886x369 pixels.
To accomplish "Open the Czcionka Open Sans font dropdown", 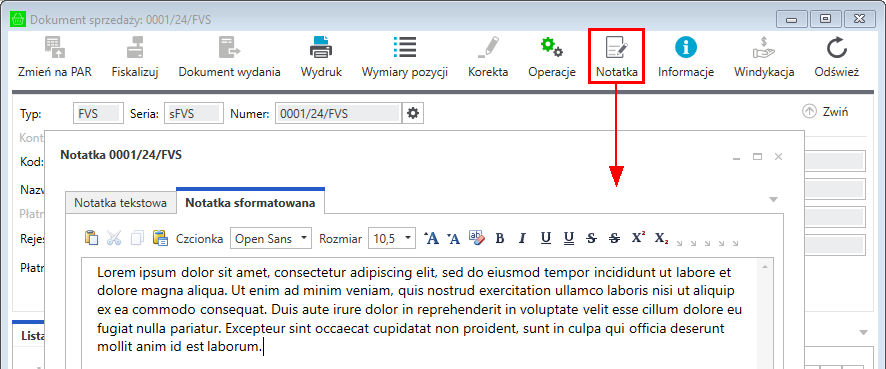I will point(271,238).
